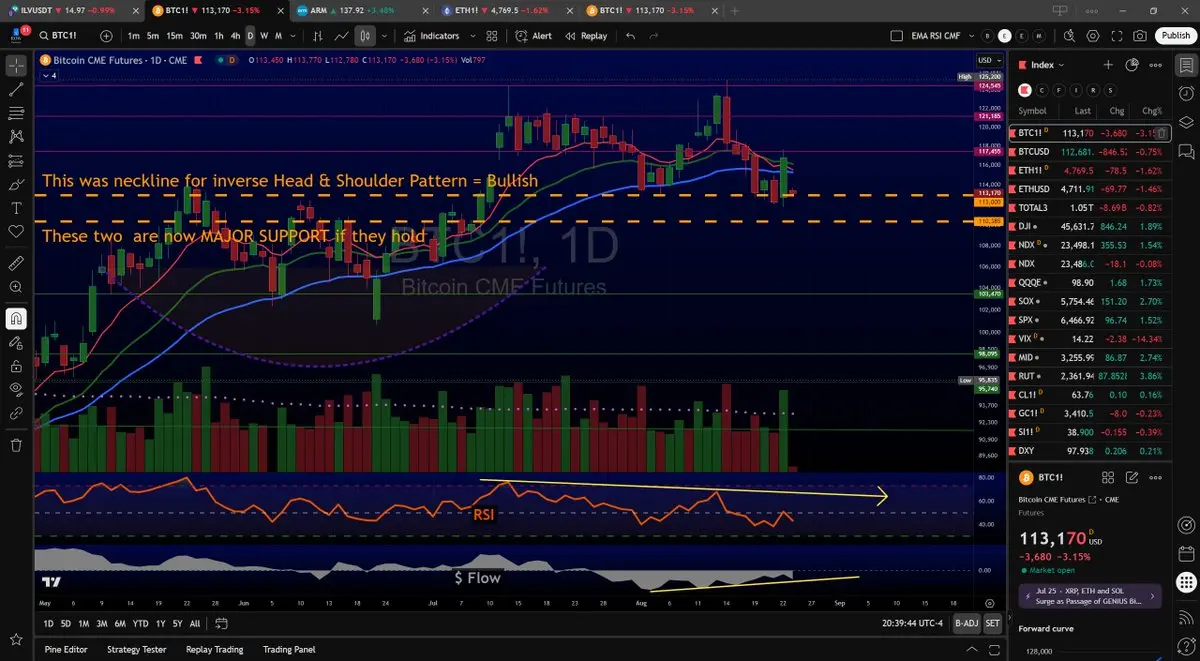Open chart settings hexagon icon

(1092, 36)
